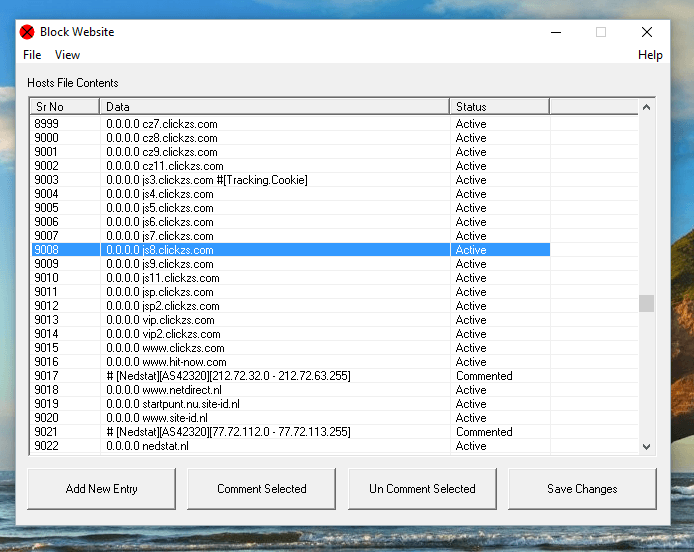Sort by the Sr No column header
Image resolution: width=694 pixels, height=552 pixels.
pyautogui.click(x=65, y=107)
